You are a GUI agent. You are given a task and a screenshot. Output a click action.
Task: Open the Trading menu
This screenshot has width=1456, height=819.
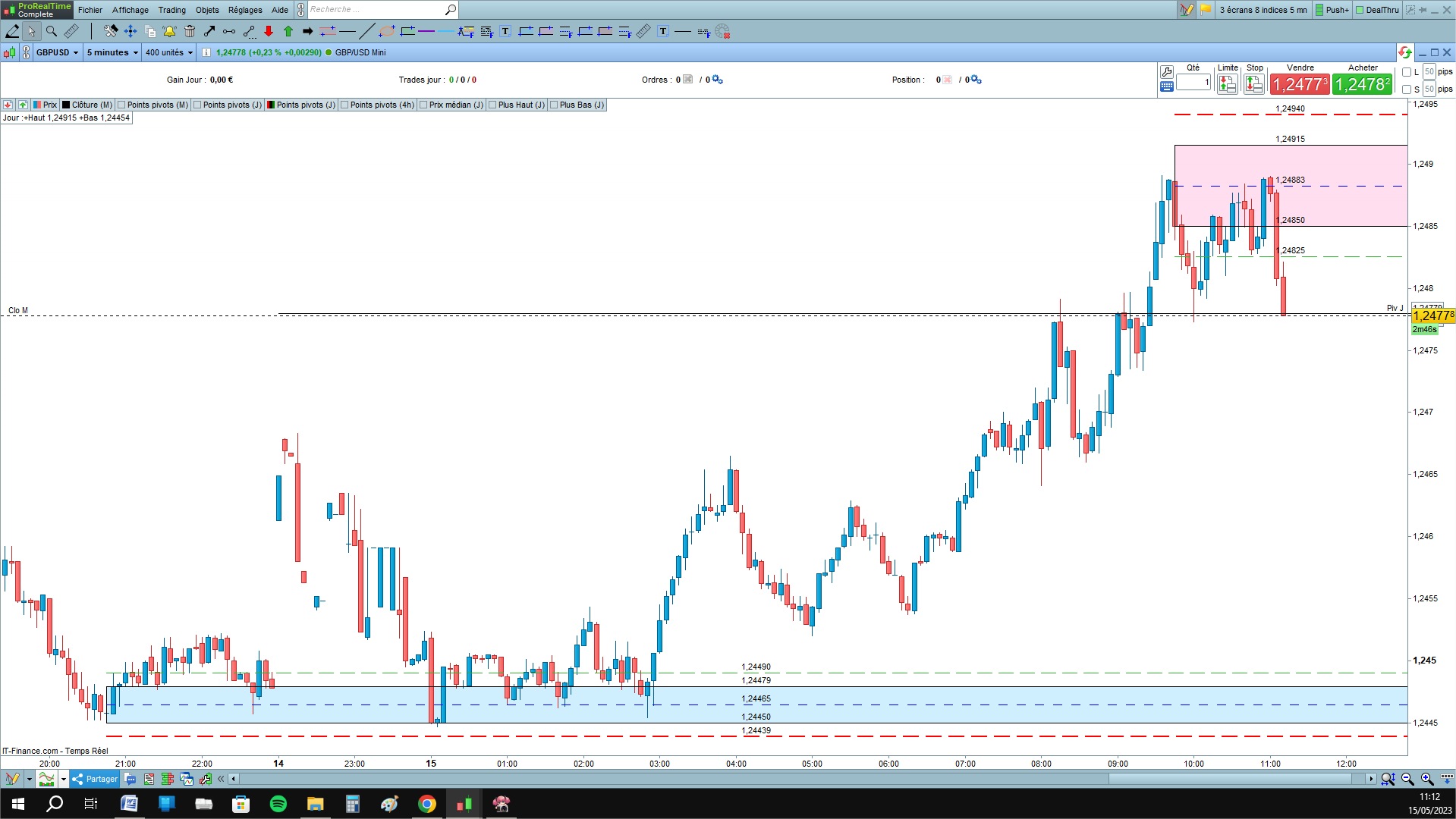coord(171,10)
